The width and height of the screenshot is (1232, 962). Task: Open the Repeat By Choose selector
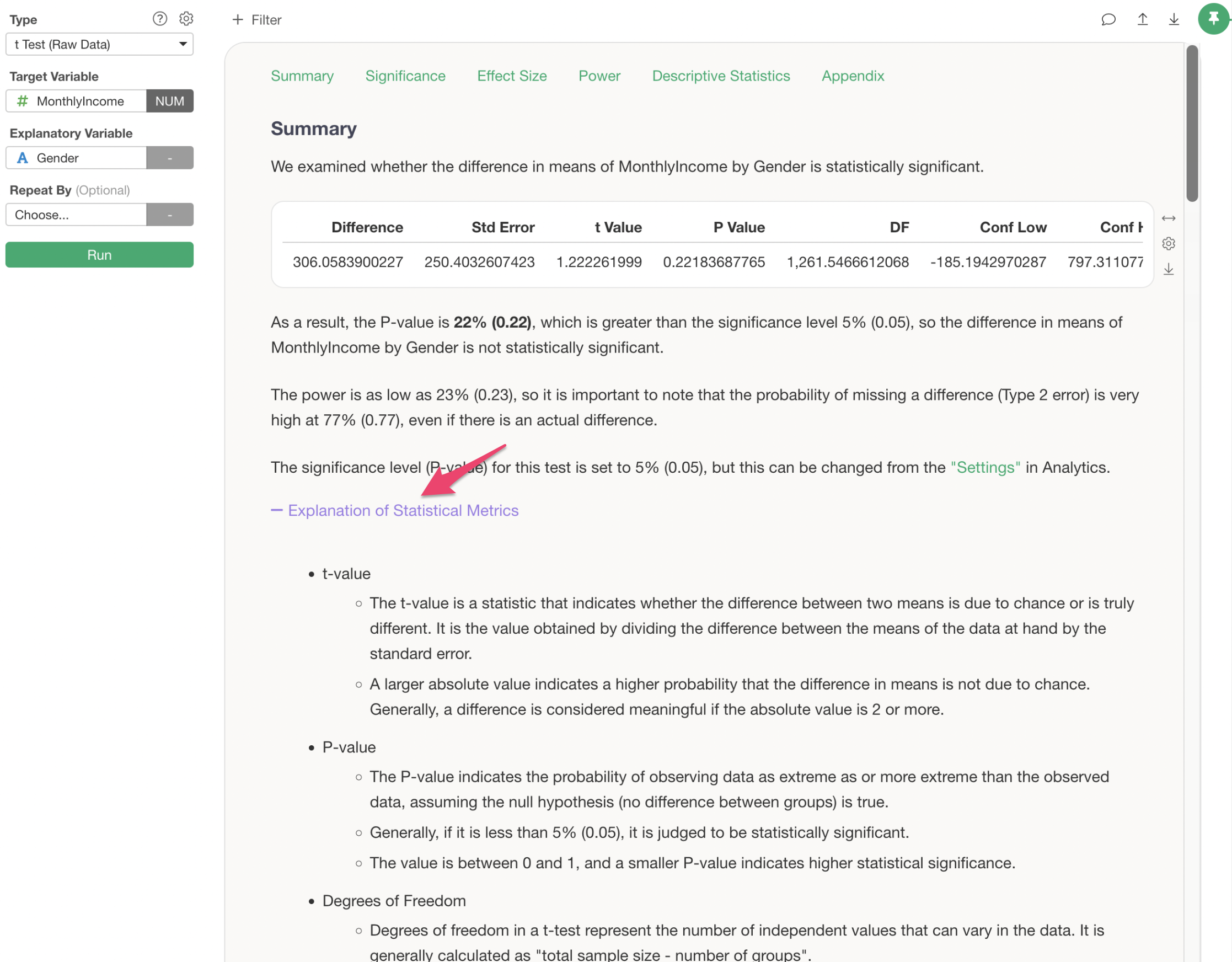click(x=76, y=215)
